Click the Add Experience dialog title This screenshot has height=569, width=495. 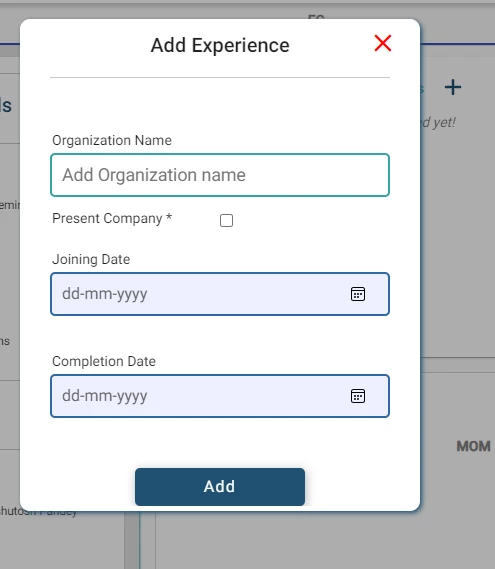[x=220, y=45]
